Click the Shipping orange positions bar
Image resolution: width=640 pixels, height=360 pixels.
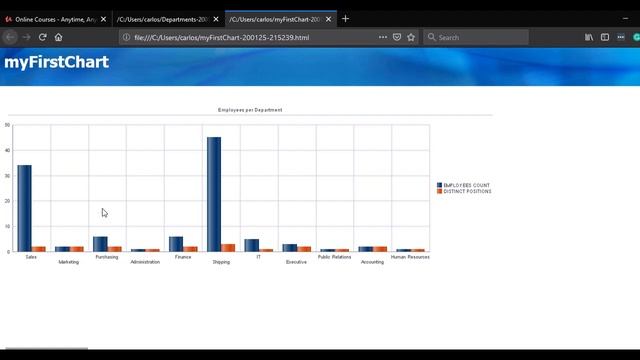[x=228, y=248]
